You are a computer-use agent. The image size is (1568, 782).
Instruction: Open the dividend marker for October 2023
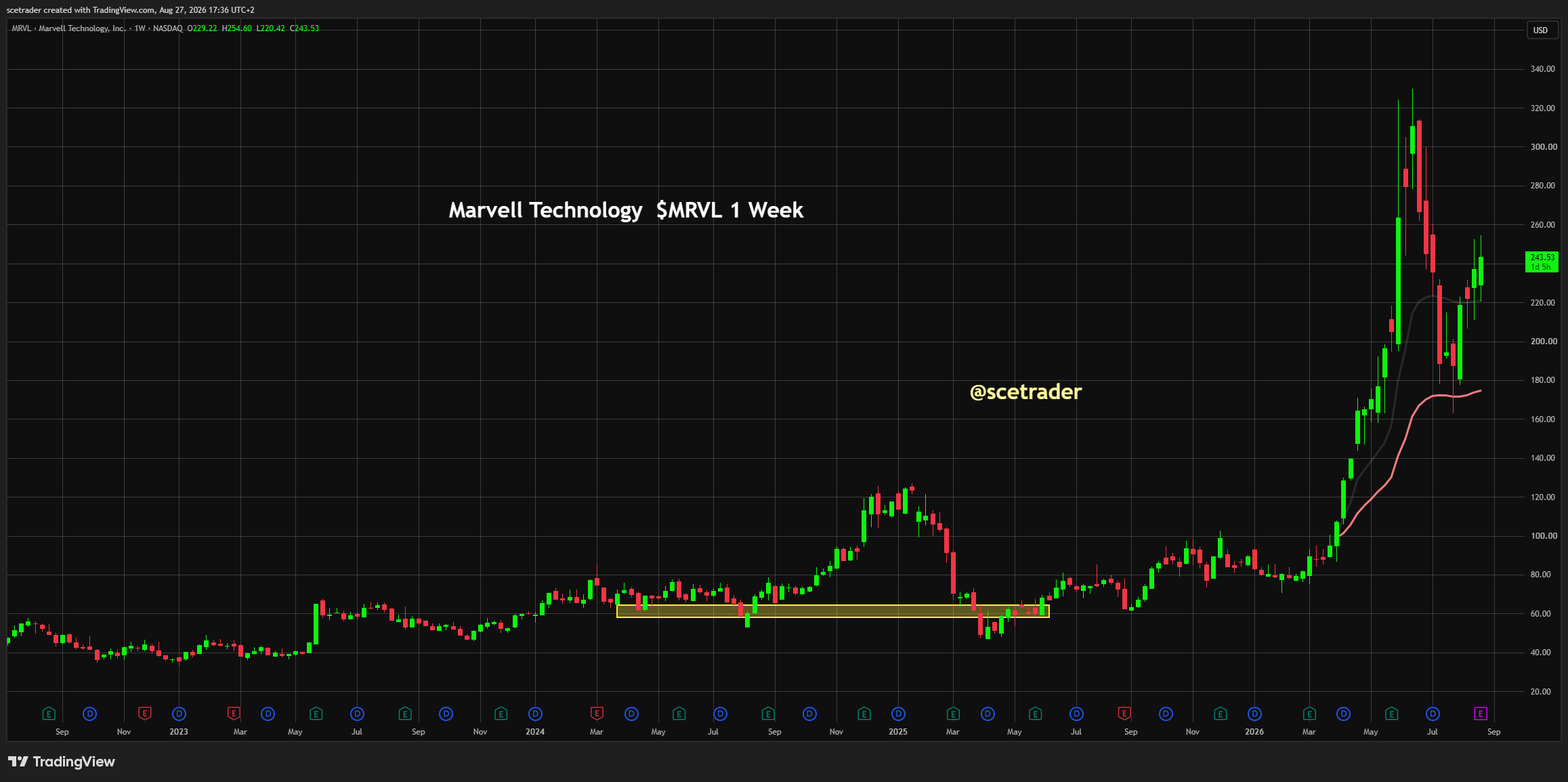tap(446, 714)
